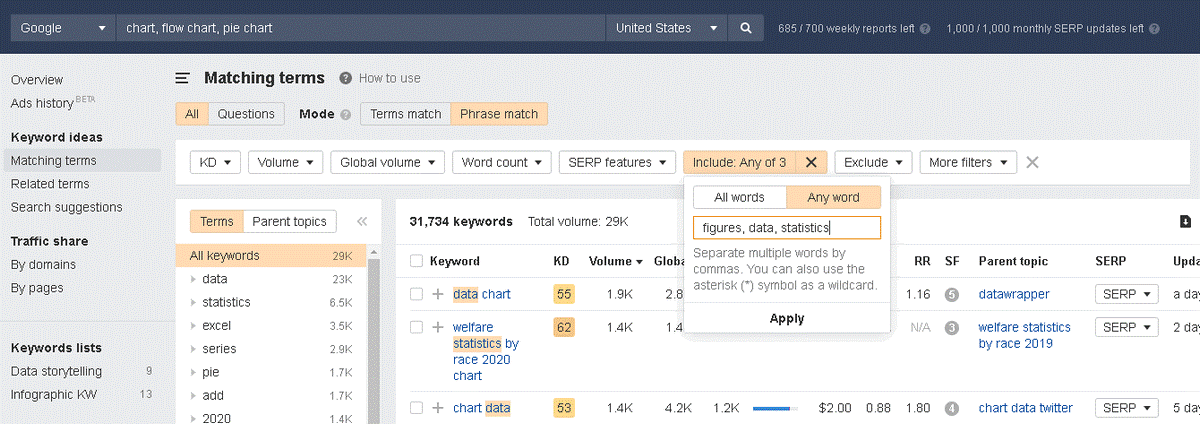The width and height of the screenshot is (1200, 424).
Task: Click the magnifier search button
Action: click(x=745, y=28)
